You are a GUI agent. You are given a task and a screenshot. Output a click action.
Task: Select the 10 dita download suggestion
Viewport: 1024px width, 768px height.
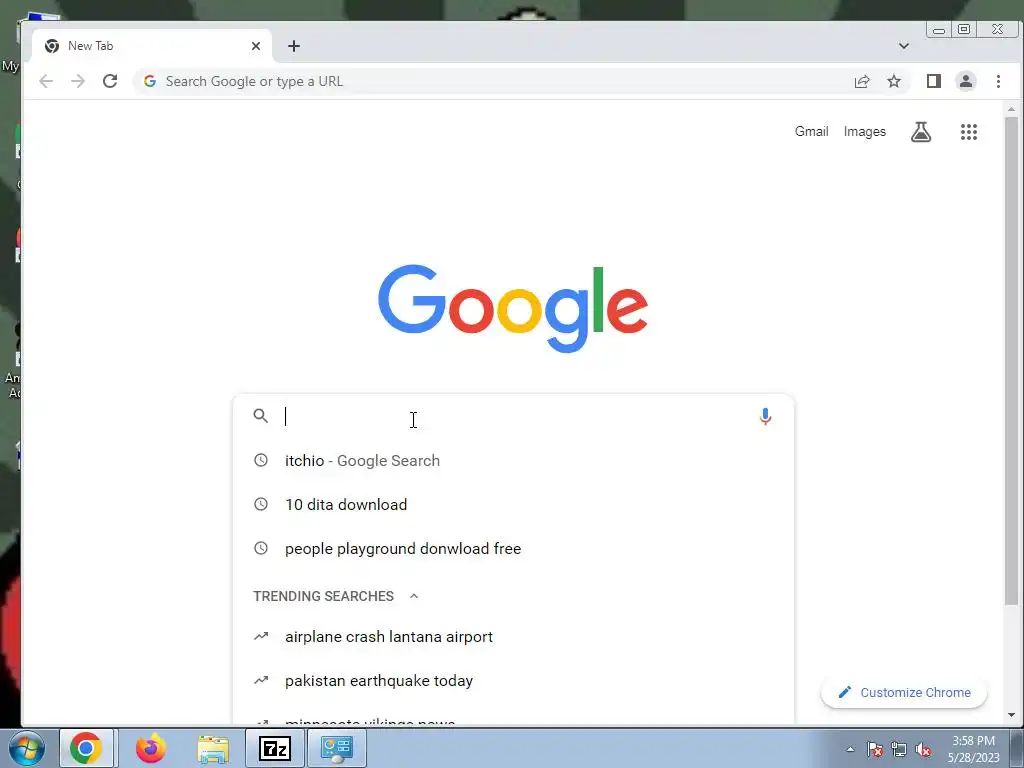tap(513, 504)
